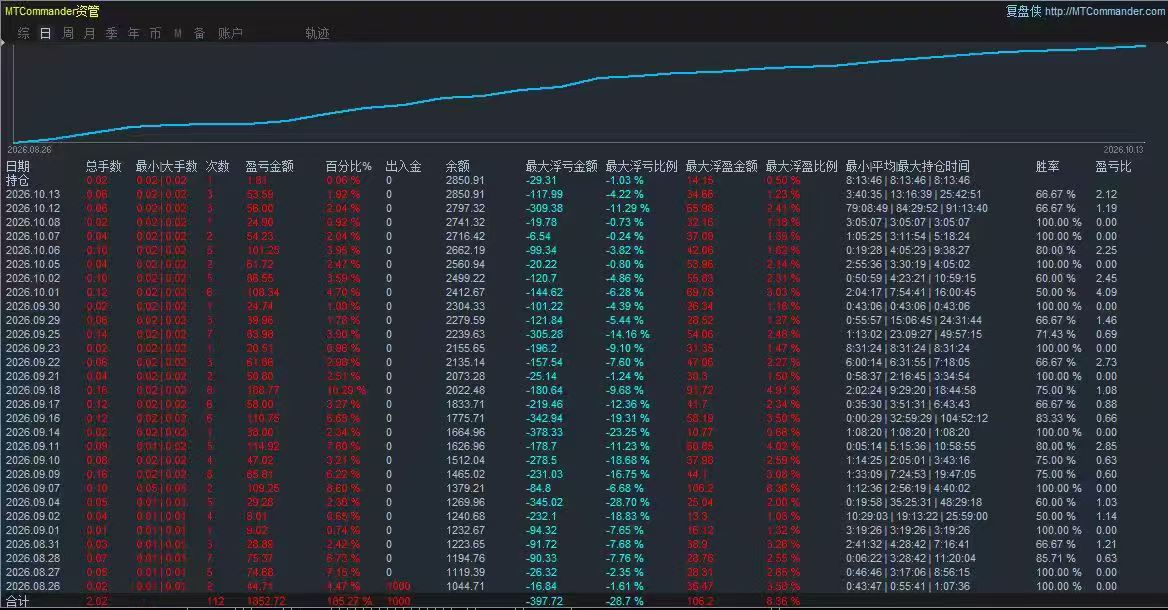Image resolution: width=1168 pixels, height=610 pixels.
Task: Open the 季 quarterly tab
Action: click(112, 34)
